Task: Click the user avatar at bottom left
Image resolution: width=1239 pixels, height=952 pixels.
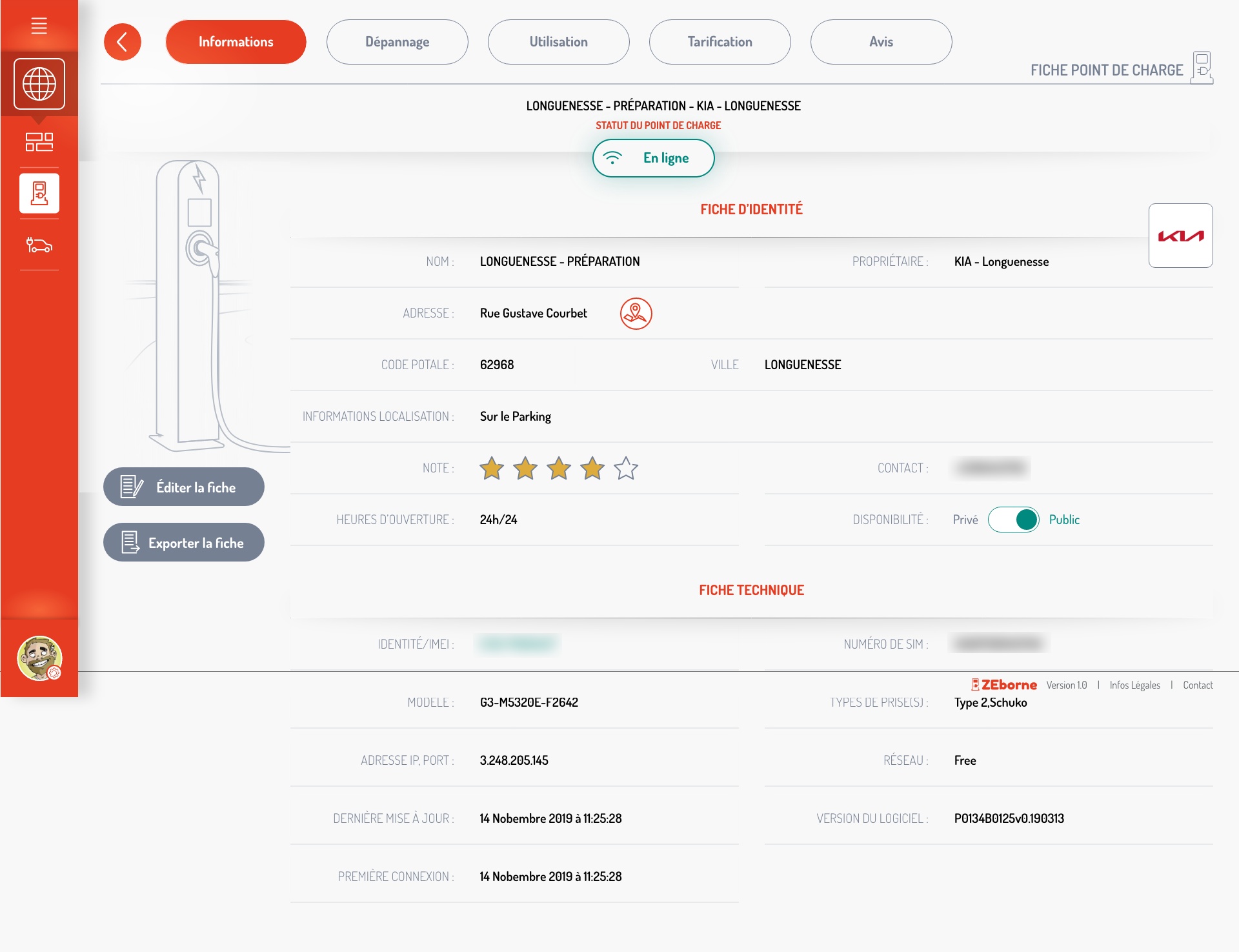Action: click(39, 658)
